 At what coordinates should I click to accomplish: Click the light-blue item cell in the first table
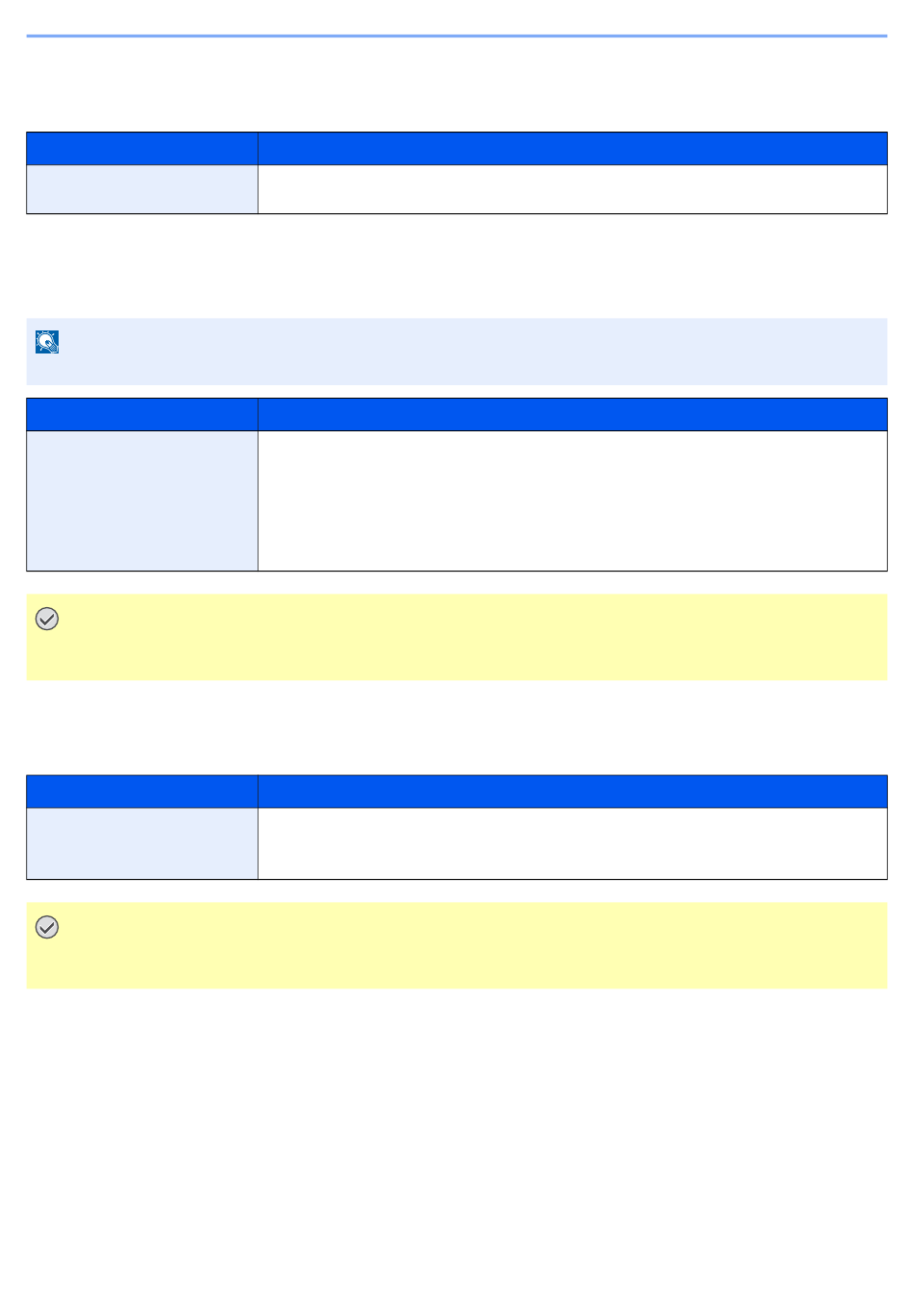142,189
